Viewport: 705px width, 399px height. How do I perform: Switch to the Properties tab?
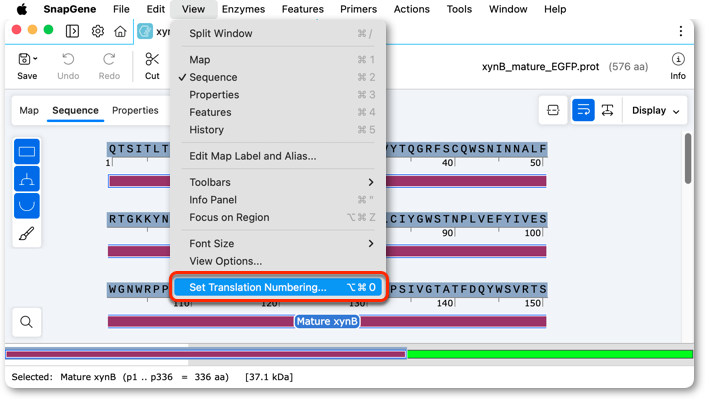click(135, 111)
